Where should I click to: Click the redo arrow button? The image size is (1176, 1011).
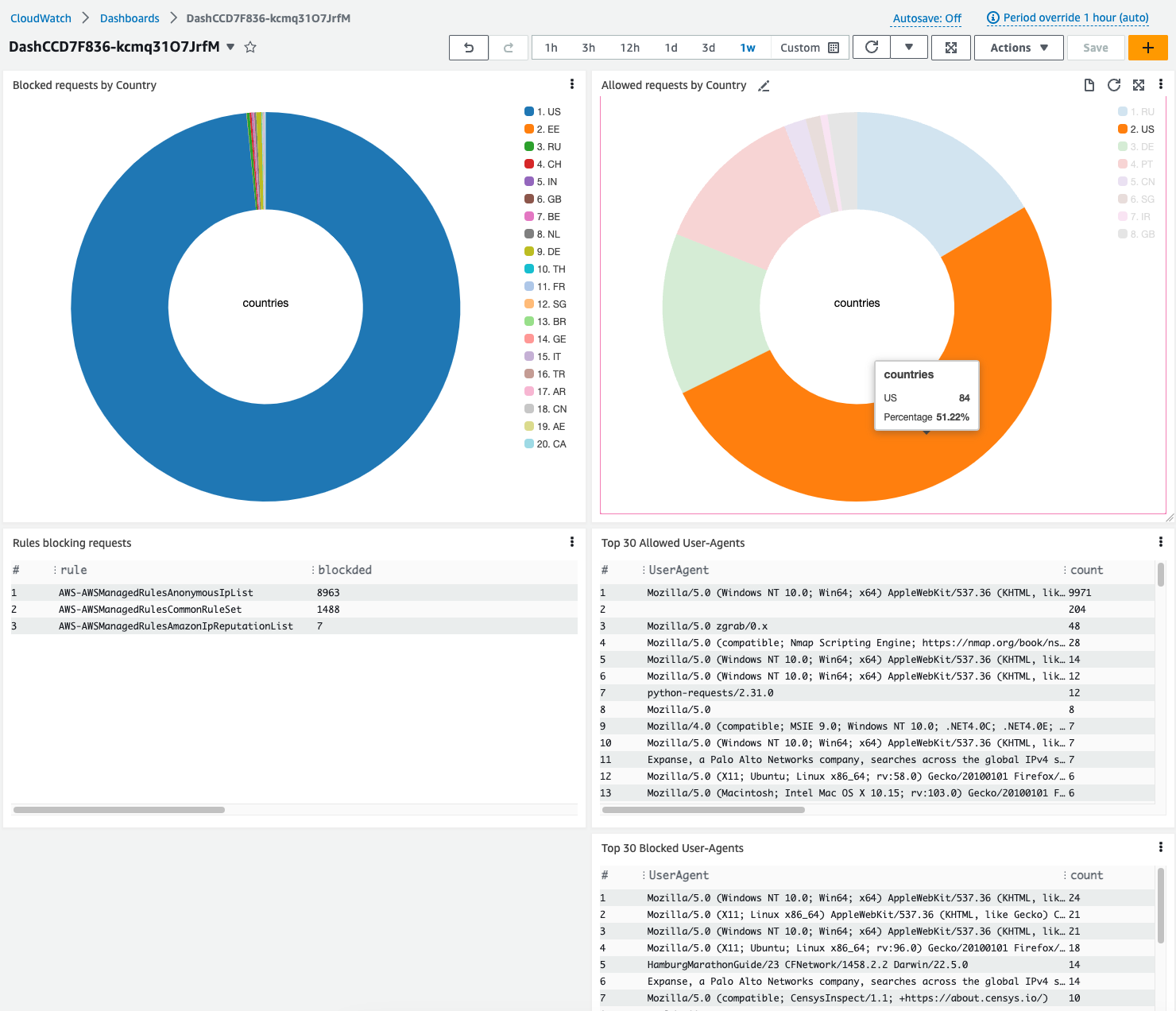click(509, 48)
